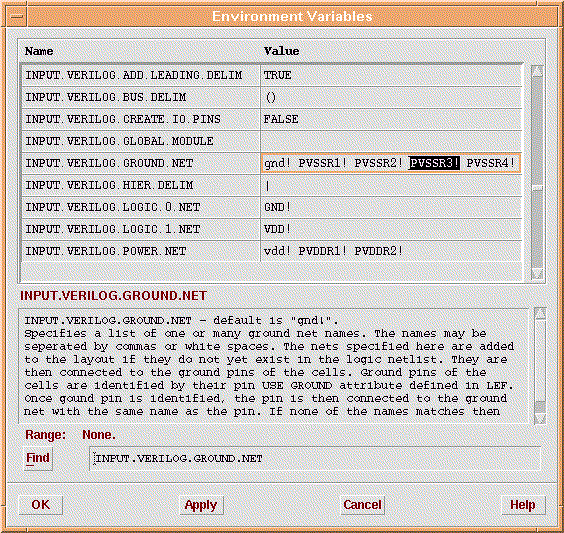Click the GROUND.NET value edit field
Viewport: 564px width, 533px height.
(391, 163)
